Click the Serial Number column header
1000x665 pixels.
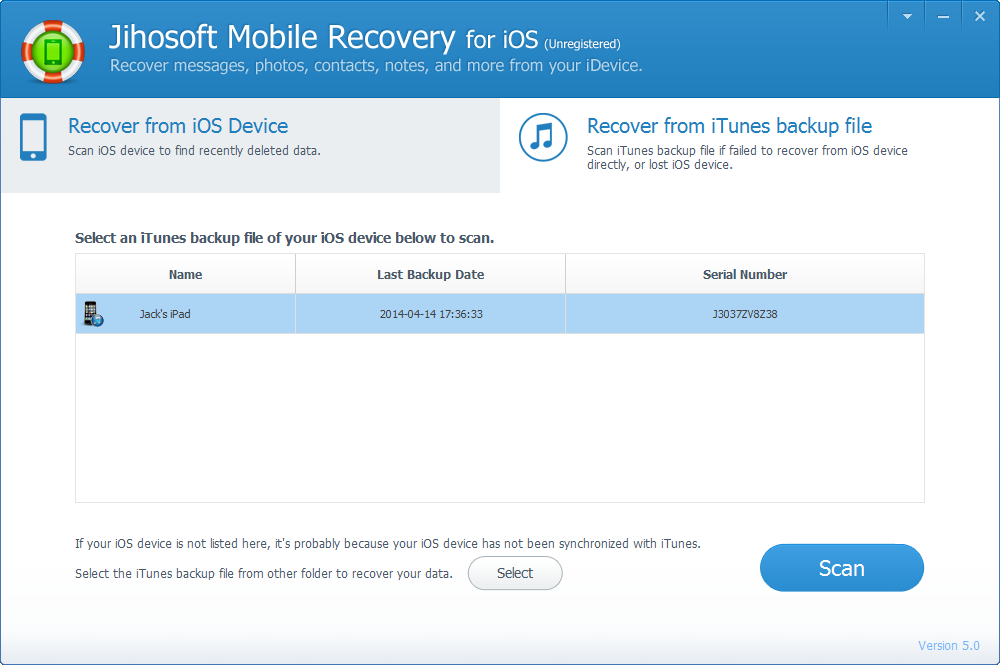[745, 274]
